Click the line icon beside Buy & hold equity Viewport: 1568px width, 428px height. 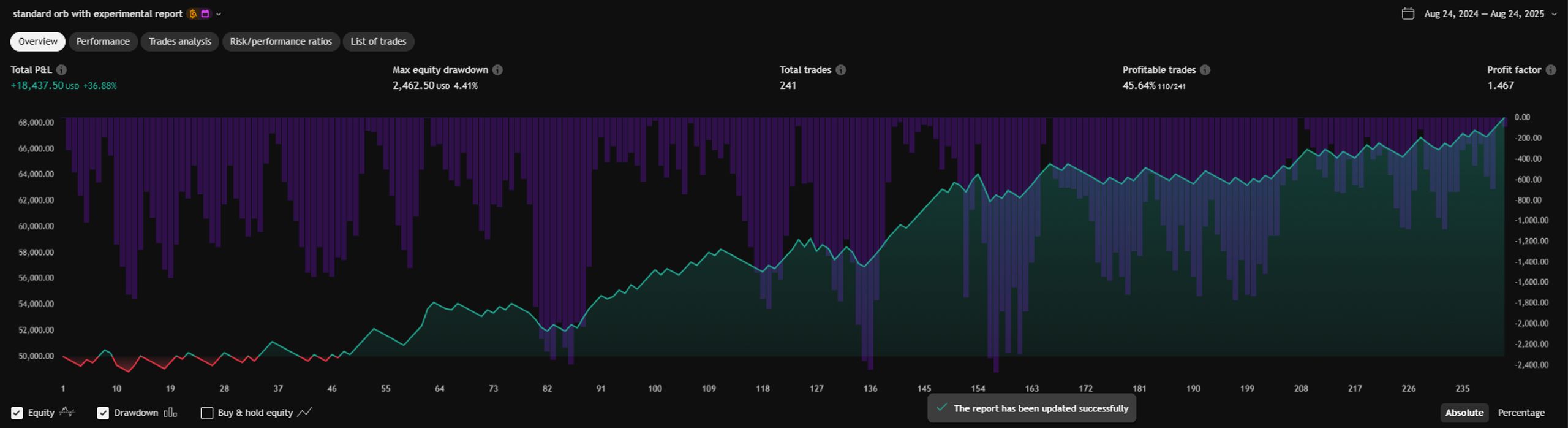[304, 413]
